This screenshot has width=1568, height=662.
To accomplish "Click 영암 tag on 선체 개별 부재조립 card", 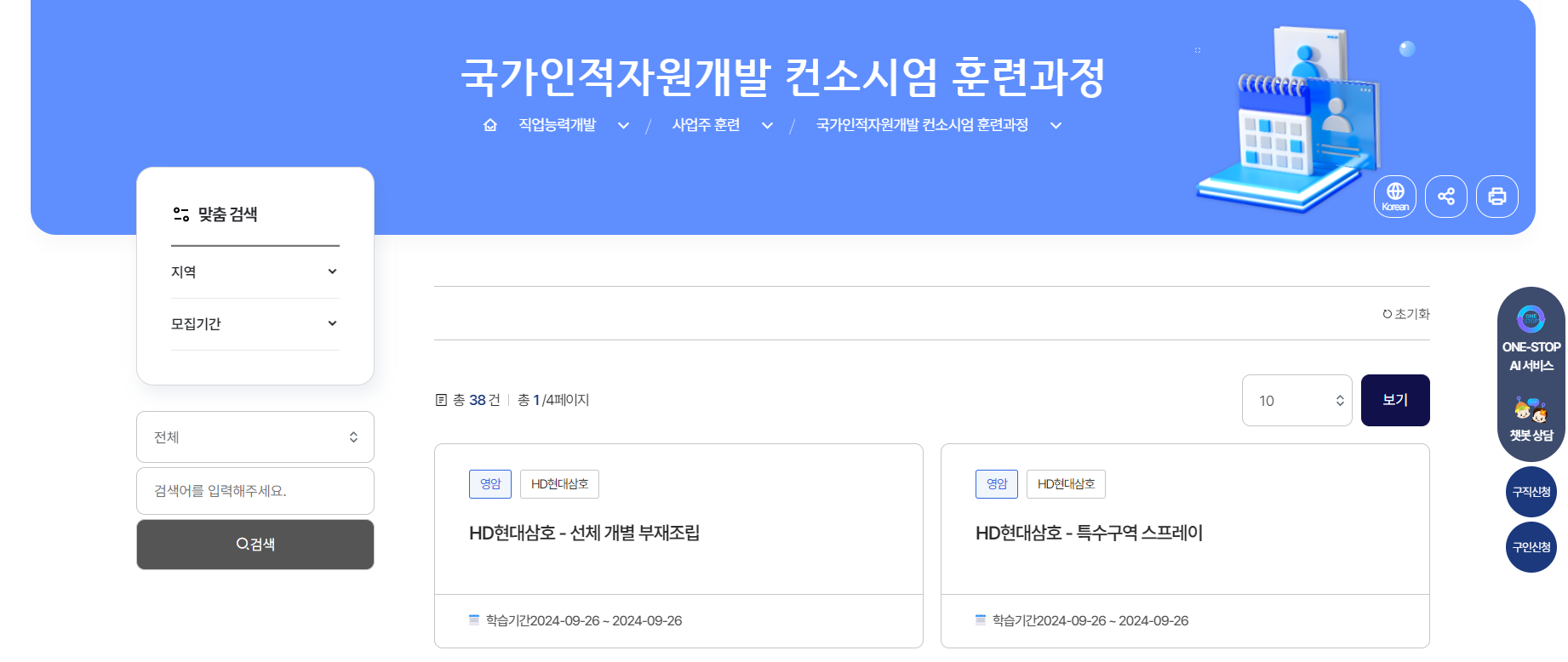I will pos(490,484).
